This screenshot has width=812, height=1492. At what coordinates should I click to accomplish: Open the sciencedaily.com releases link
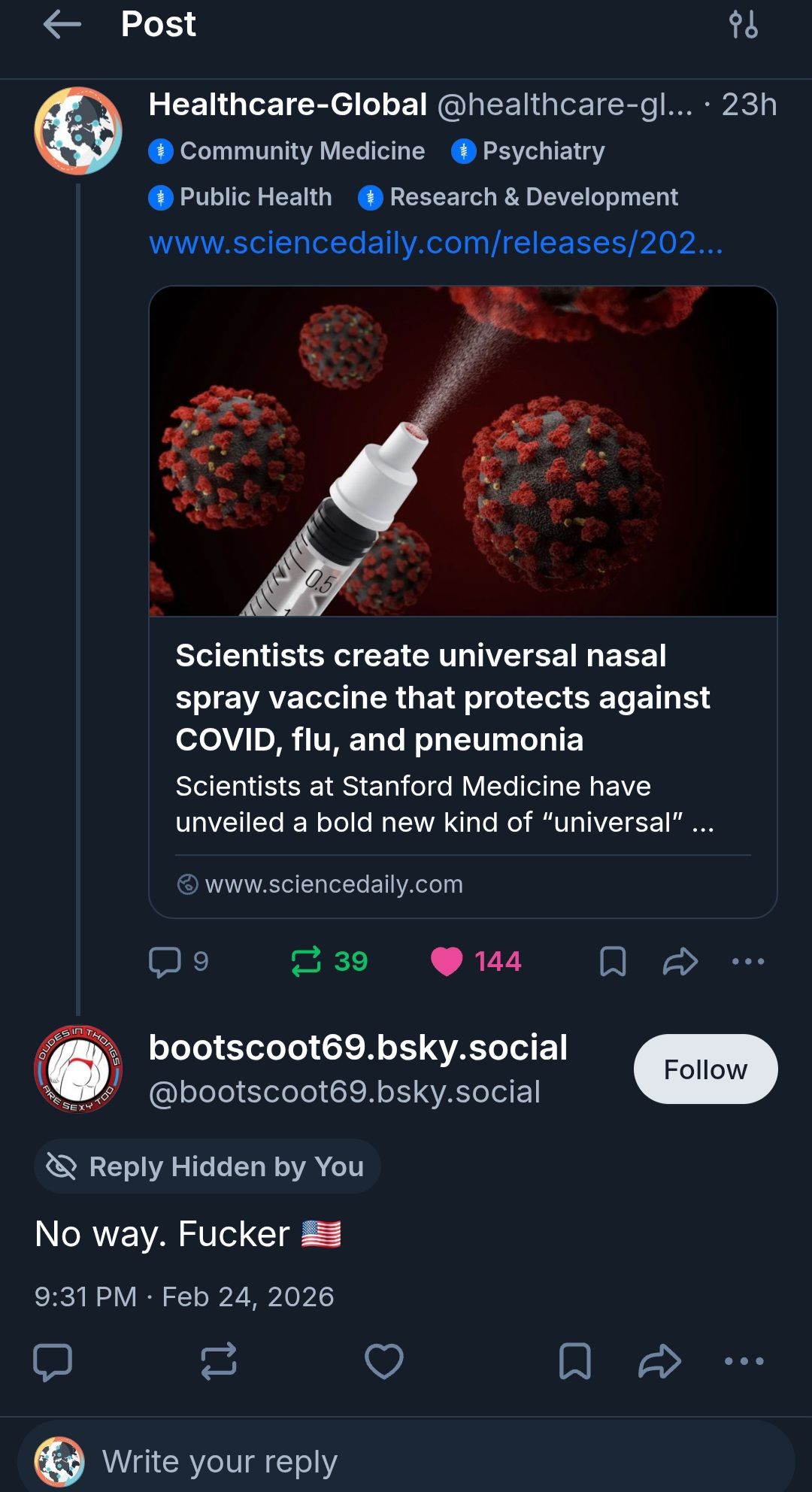[435, 243]
